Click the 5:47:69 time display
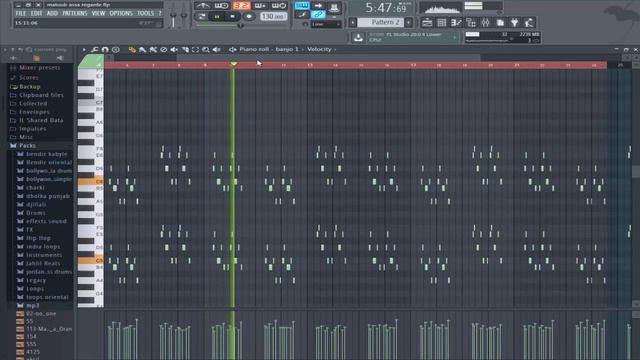The image size is (640, 360). pos(387,8)
